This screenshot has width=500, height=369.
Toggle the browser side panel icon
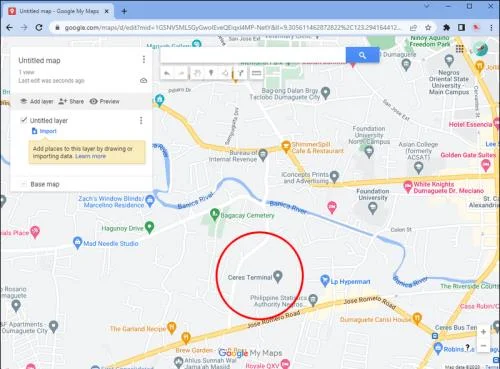click(x=461, y=28)
